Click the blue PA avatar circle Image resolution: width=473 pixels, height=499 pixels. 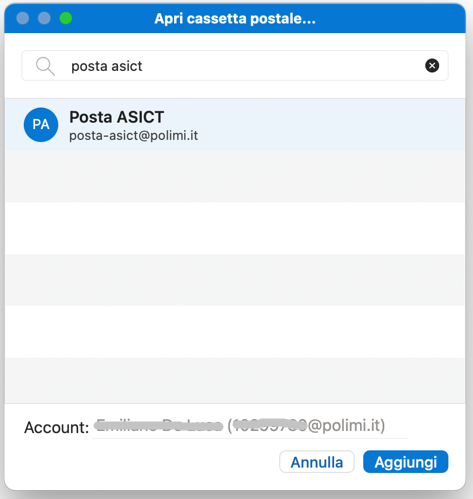pos(41,125)
